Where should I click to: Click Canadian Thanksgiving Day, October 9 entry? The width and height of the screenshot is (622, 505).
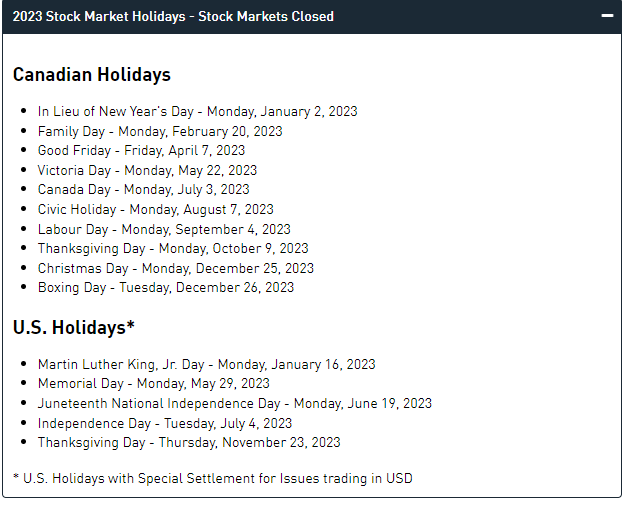(x=173, y=248)
